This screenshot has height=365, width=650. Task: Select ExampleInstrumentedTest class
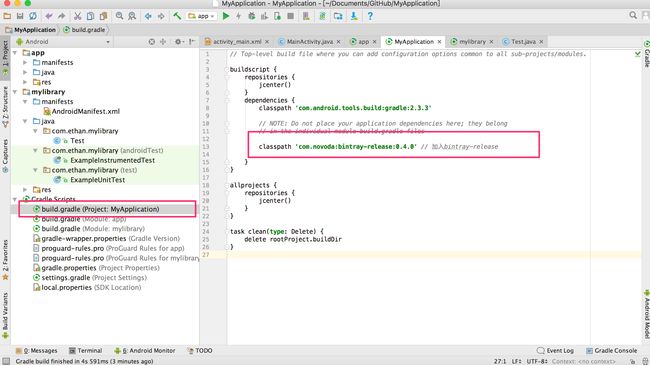[x=104, y=160]
